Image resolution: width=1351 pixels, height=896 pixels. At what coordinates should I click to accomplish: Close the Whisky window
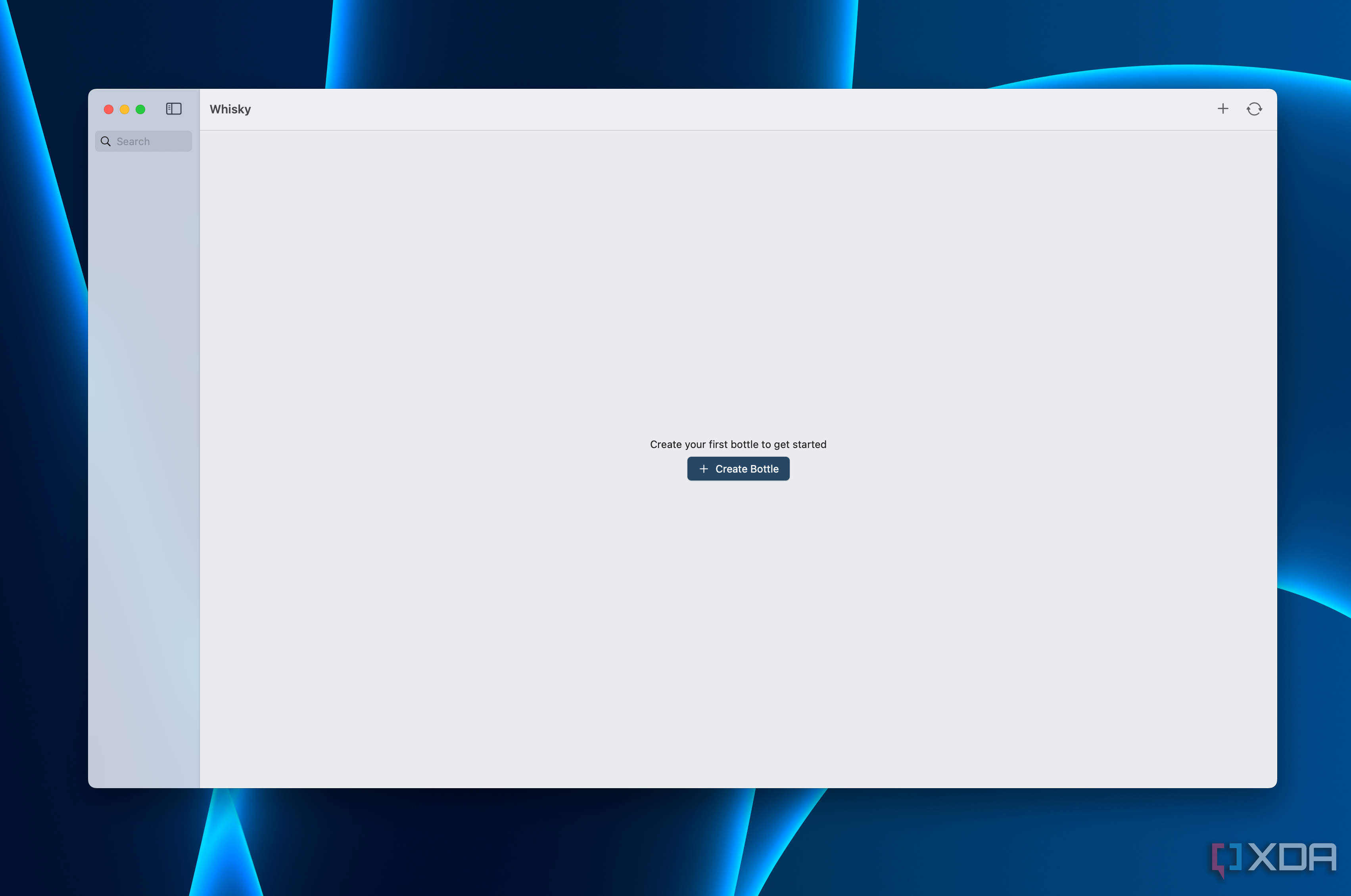[x=109, y=109]
